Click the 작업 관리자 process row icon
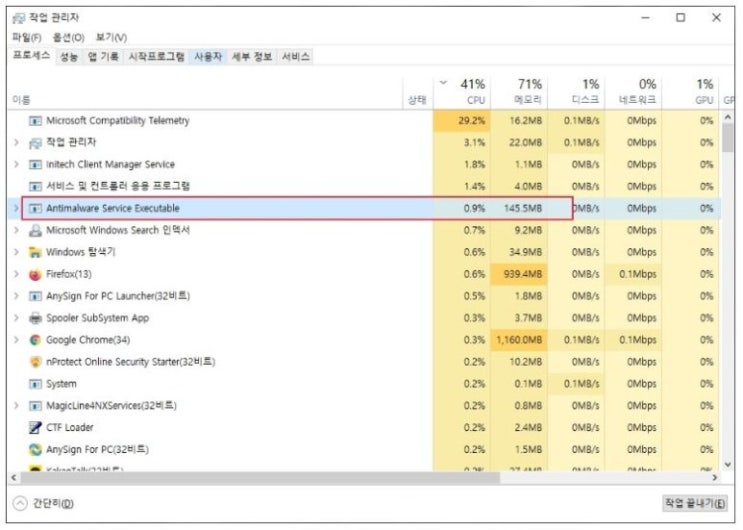Screen dimensions: 743x530 pos(35,143)
